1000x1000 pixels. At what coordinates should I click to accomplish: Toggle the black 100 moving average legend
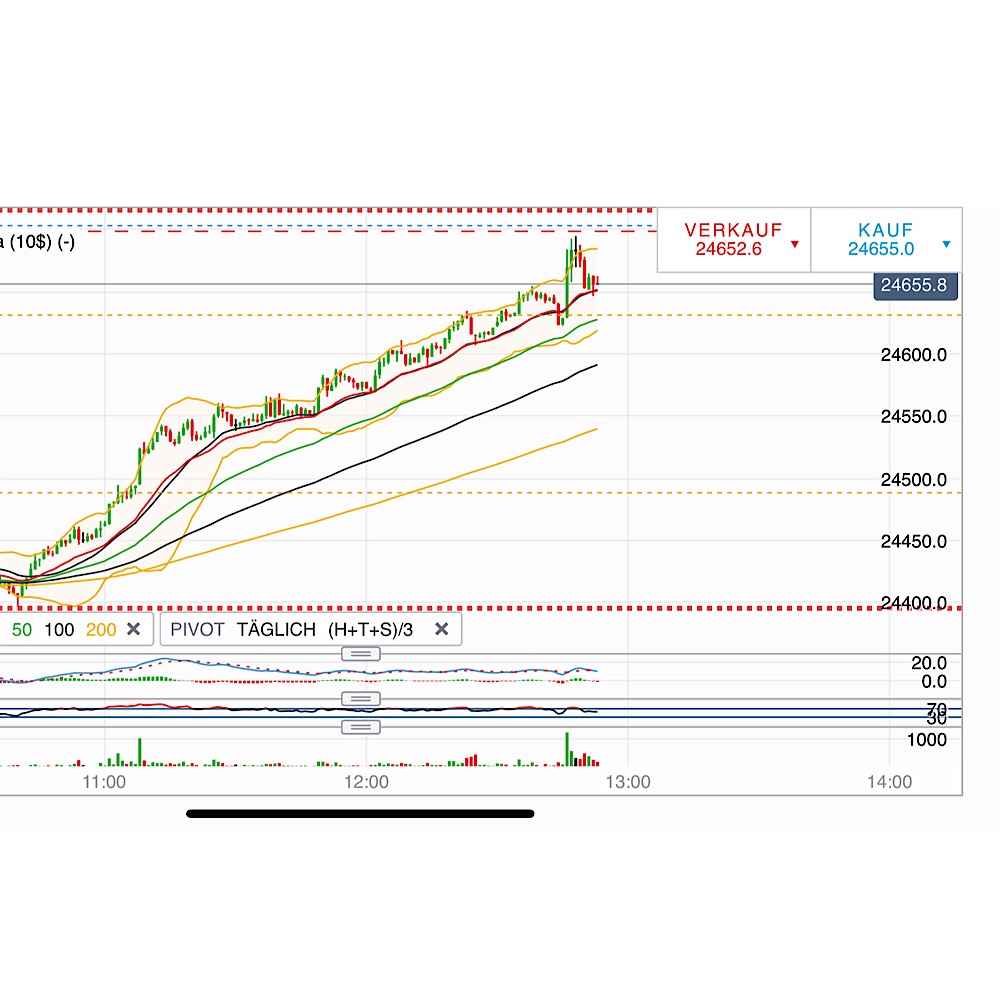click(60, 629)
